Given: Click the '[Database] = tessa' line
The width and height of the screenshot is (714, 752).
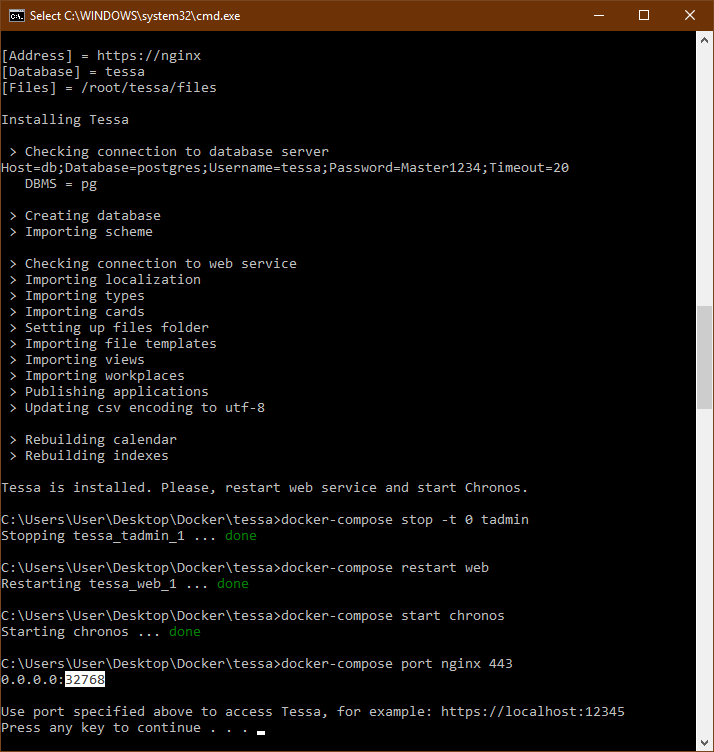Looking at the screenshot, I should pos(73,72).
